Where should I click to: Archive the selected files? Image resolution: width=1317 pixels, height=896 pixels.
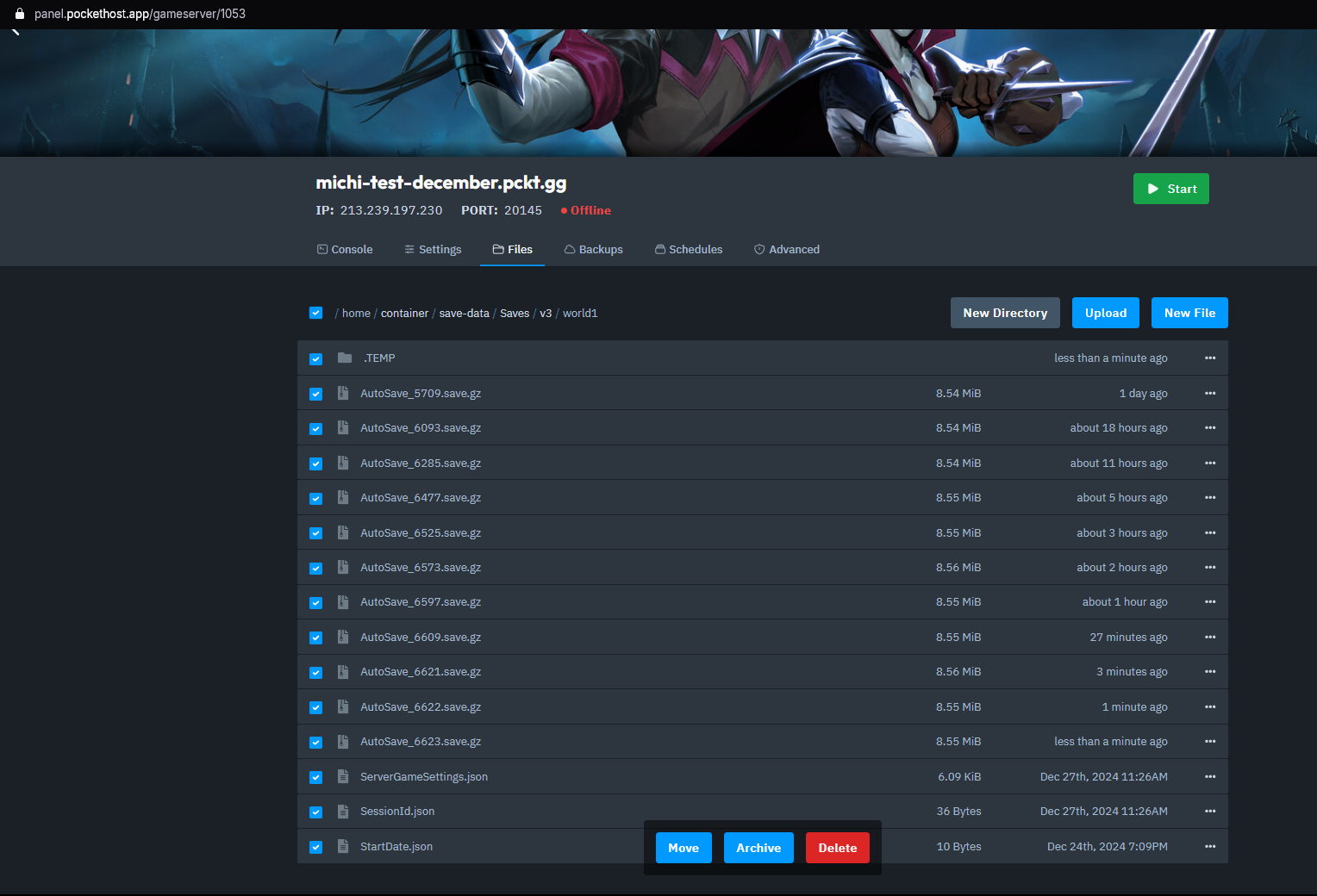tap(758, 848)
